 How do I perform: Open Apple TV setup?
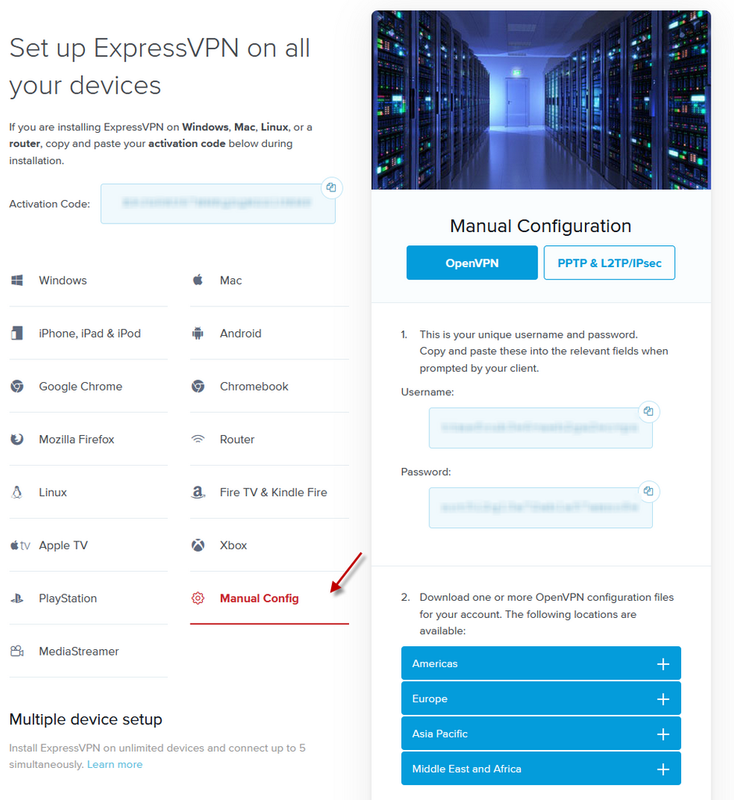point(88,546)
